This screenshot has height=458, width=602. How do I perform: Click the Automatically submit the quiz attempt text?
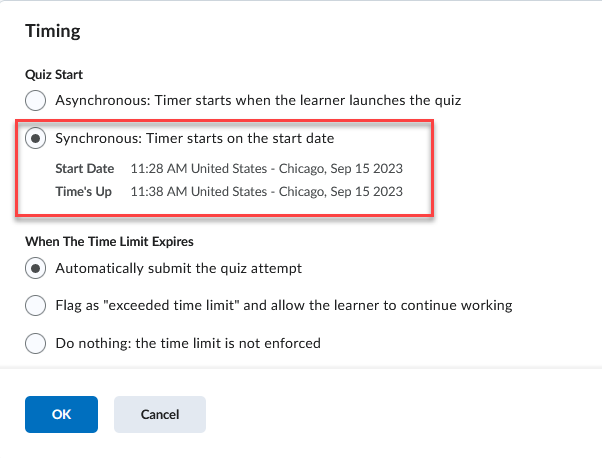[x=179, y=268]
